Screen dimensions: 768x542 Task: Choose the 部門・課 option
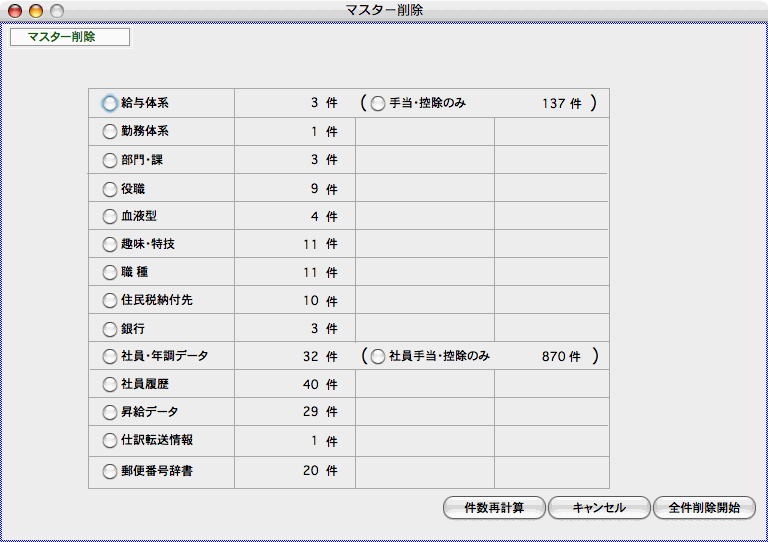click(110, 160)
